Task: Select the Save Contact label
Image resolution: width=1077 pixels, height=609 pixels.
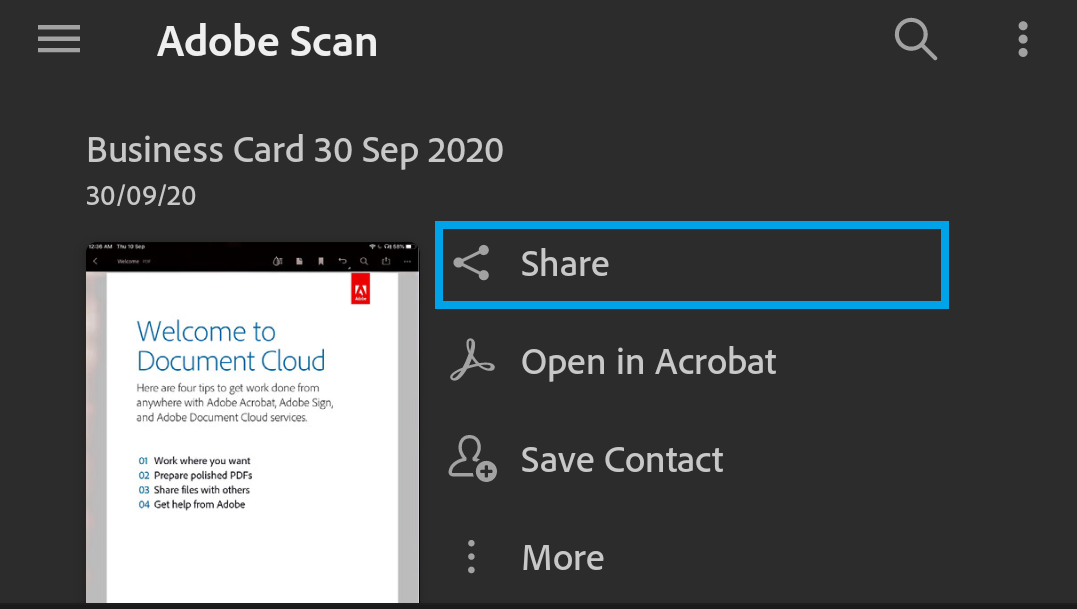Action: coord(622,459)
